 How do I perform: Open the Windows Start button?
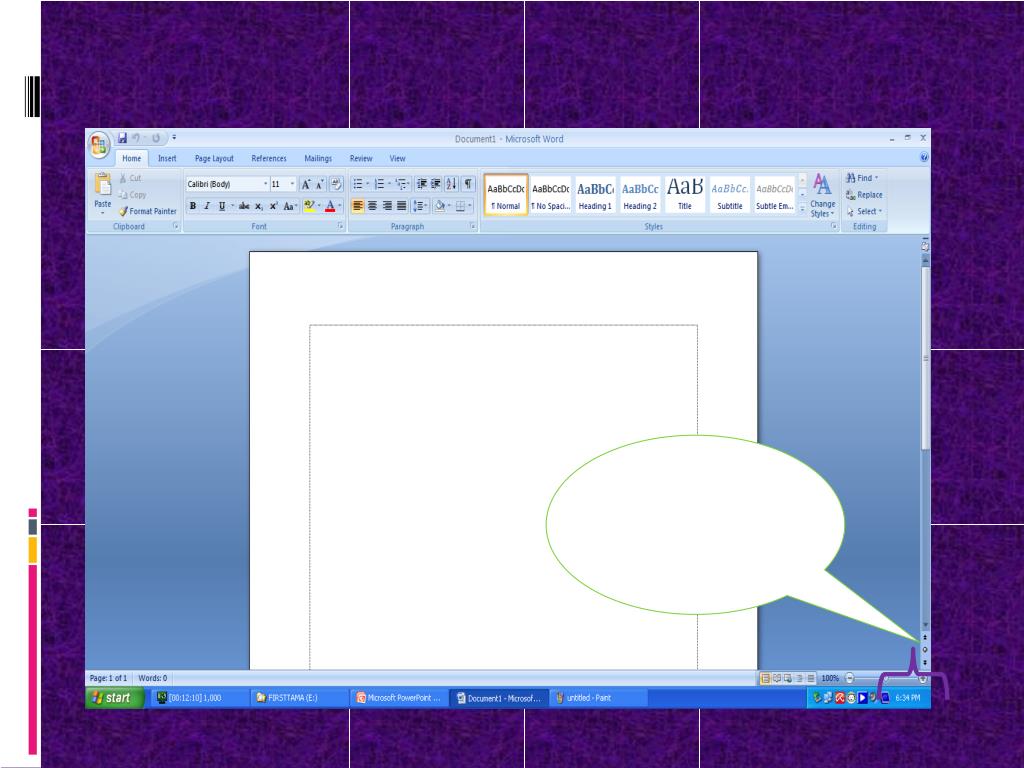pyautogui.click(x=114, y=697)
